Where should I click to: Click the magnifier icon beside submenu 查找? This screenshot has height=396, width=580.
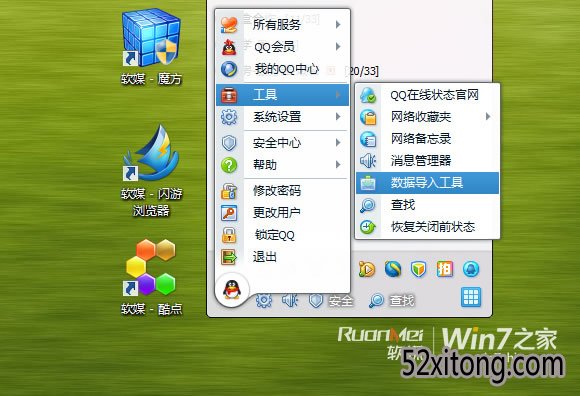[x=368, y=205]
